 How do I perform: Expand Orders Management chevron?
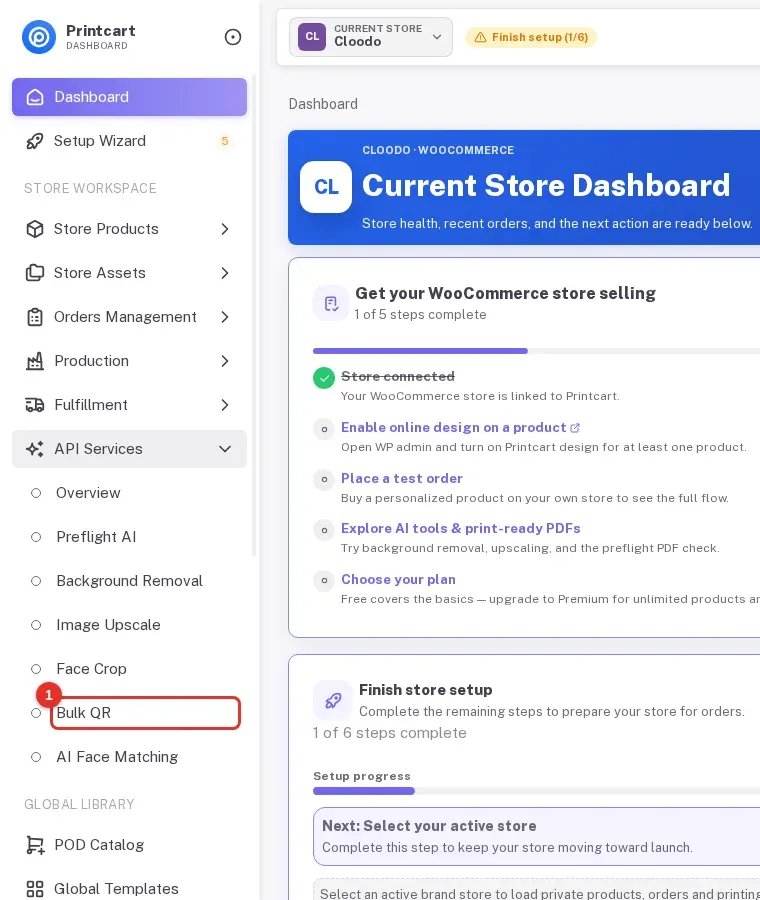[x=225, y=317]
